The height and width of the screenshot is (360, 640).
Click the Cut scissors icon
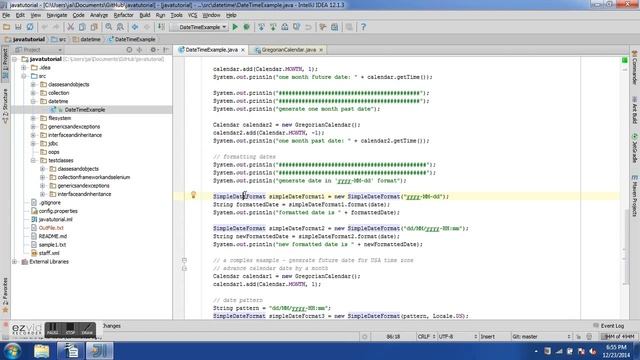70,27
